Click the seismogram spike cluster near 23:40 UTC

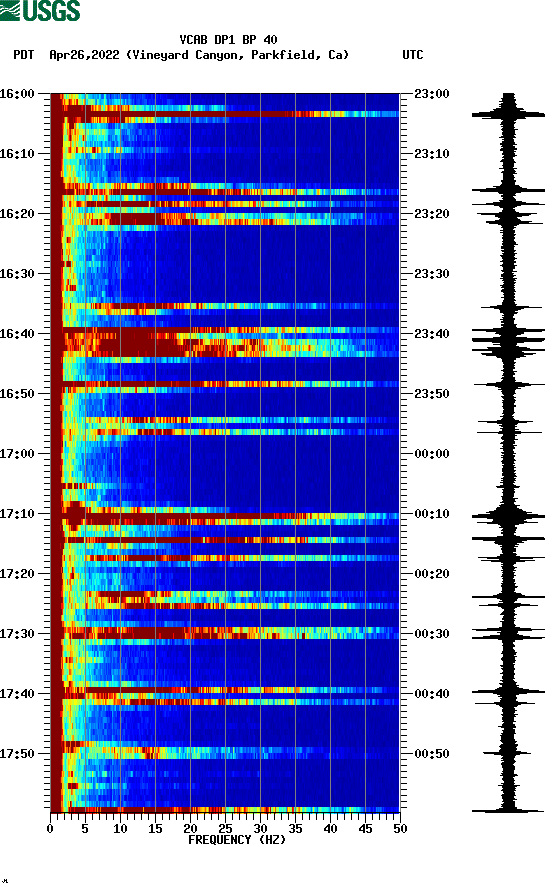[x=508, y=341]
